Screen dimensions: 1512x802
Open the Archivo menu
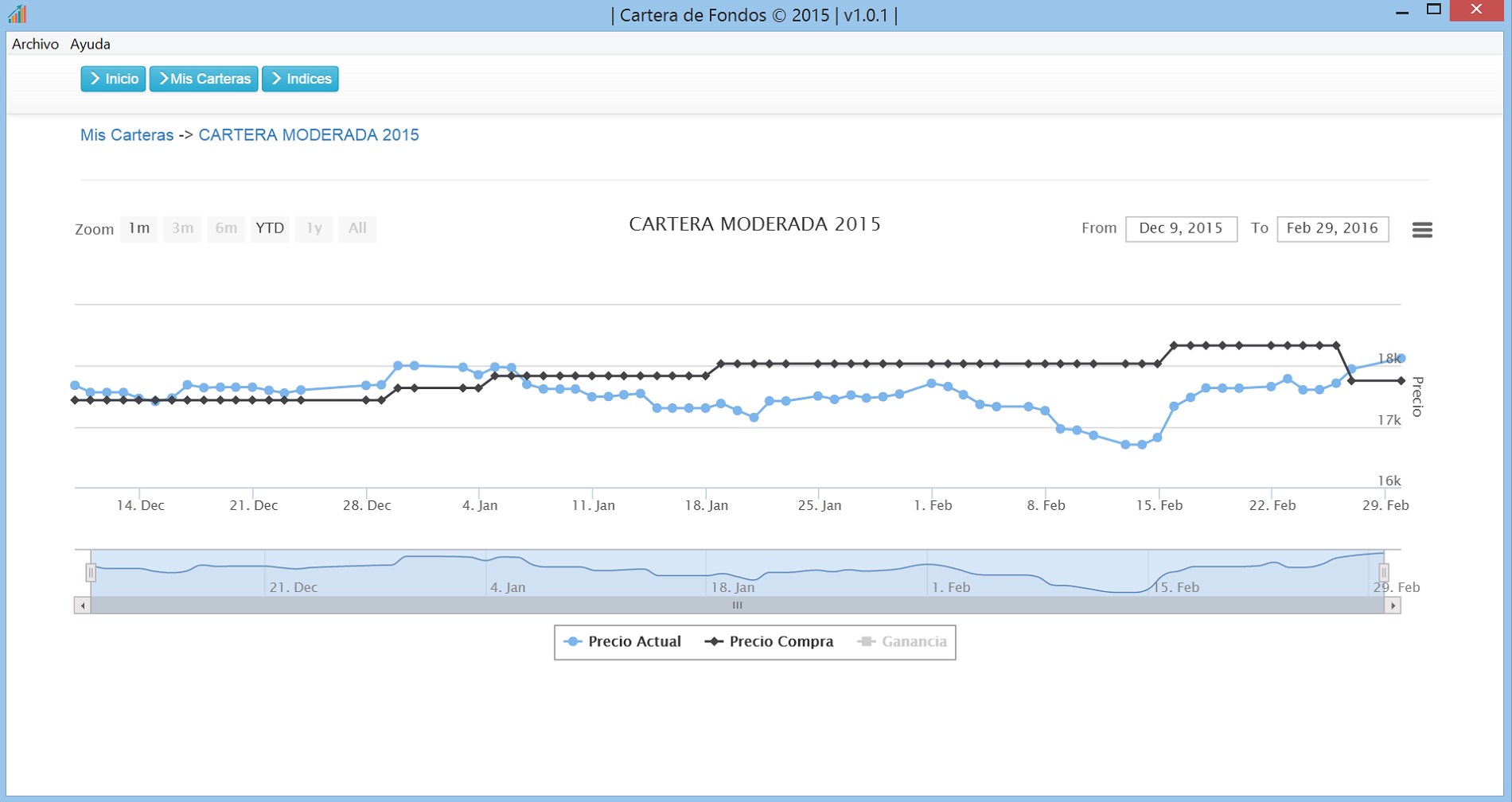(x=35, y=44)
